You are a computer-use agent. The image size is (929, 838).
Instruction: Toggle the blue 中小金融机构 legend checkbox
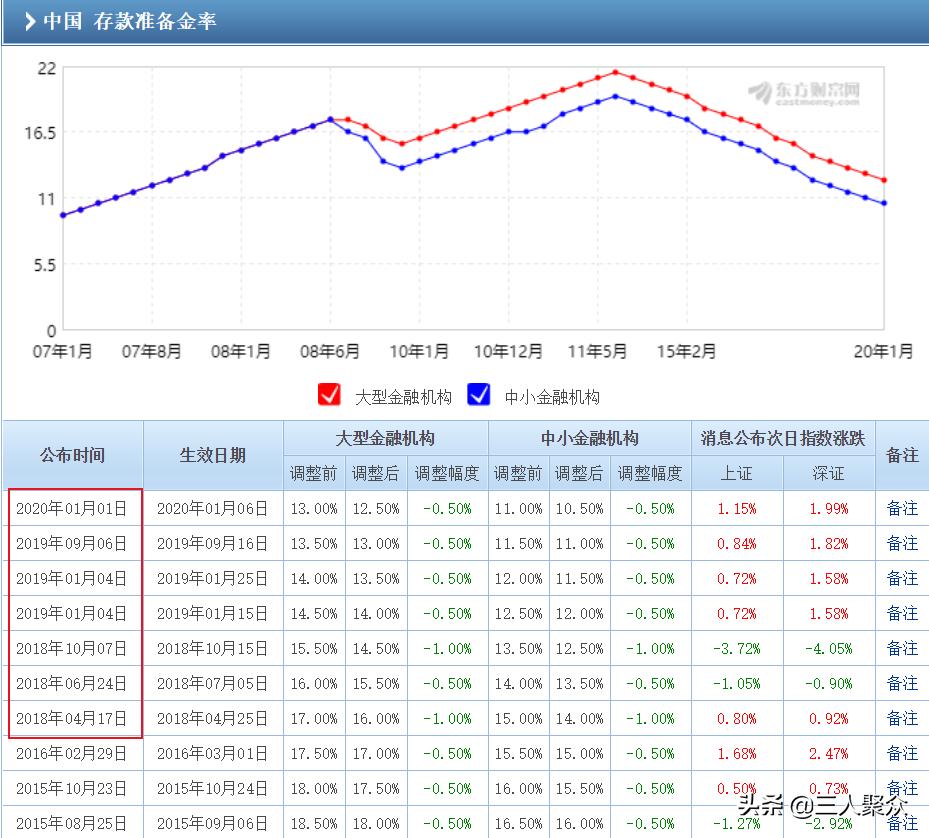[477, 396]
